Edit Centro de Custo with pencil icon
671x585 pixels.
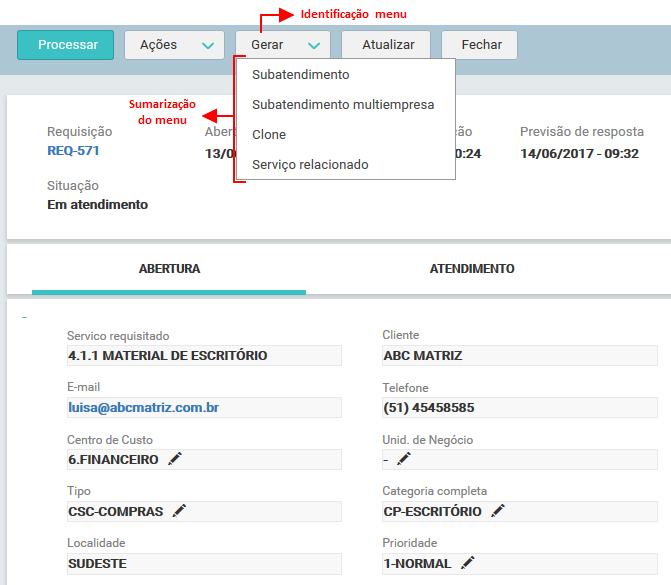click(x=175, y=459)
